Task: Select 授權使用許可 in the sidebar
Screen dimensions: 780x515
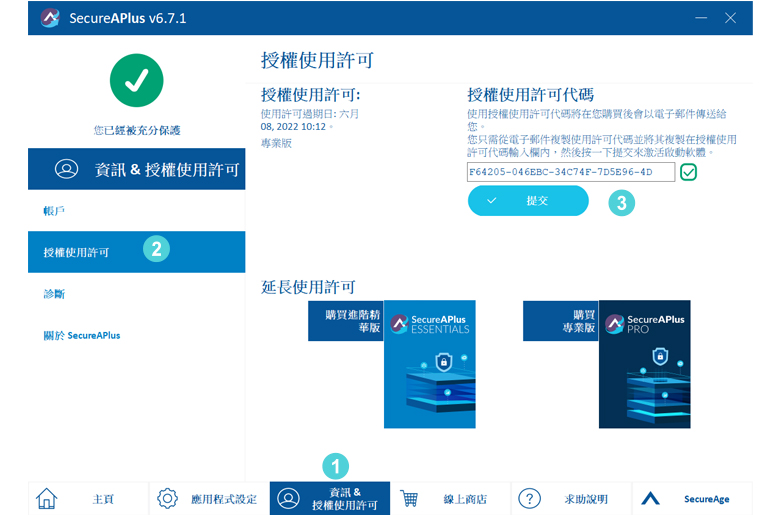Action: [x=136, y=252]
